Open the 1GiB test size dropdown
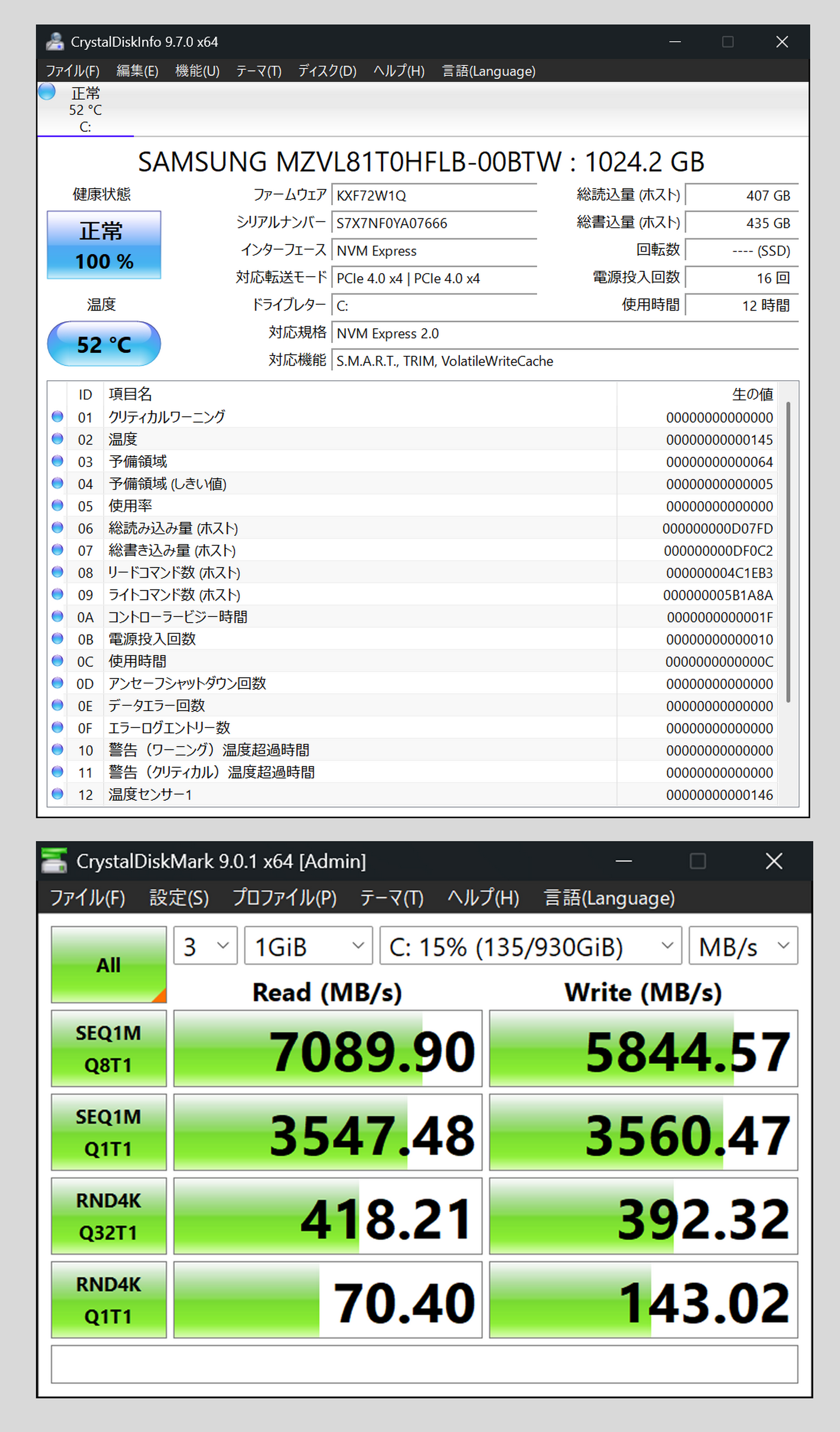 tap(308, 946)
